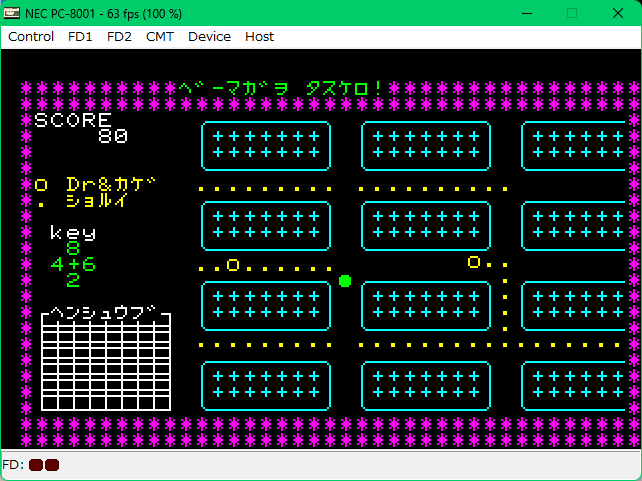Click the yellow O left of the green ball

pyautogui.click(x=233, y=265)
